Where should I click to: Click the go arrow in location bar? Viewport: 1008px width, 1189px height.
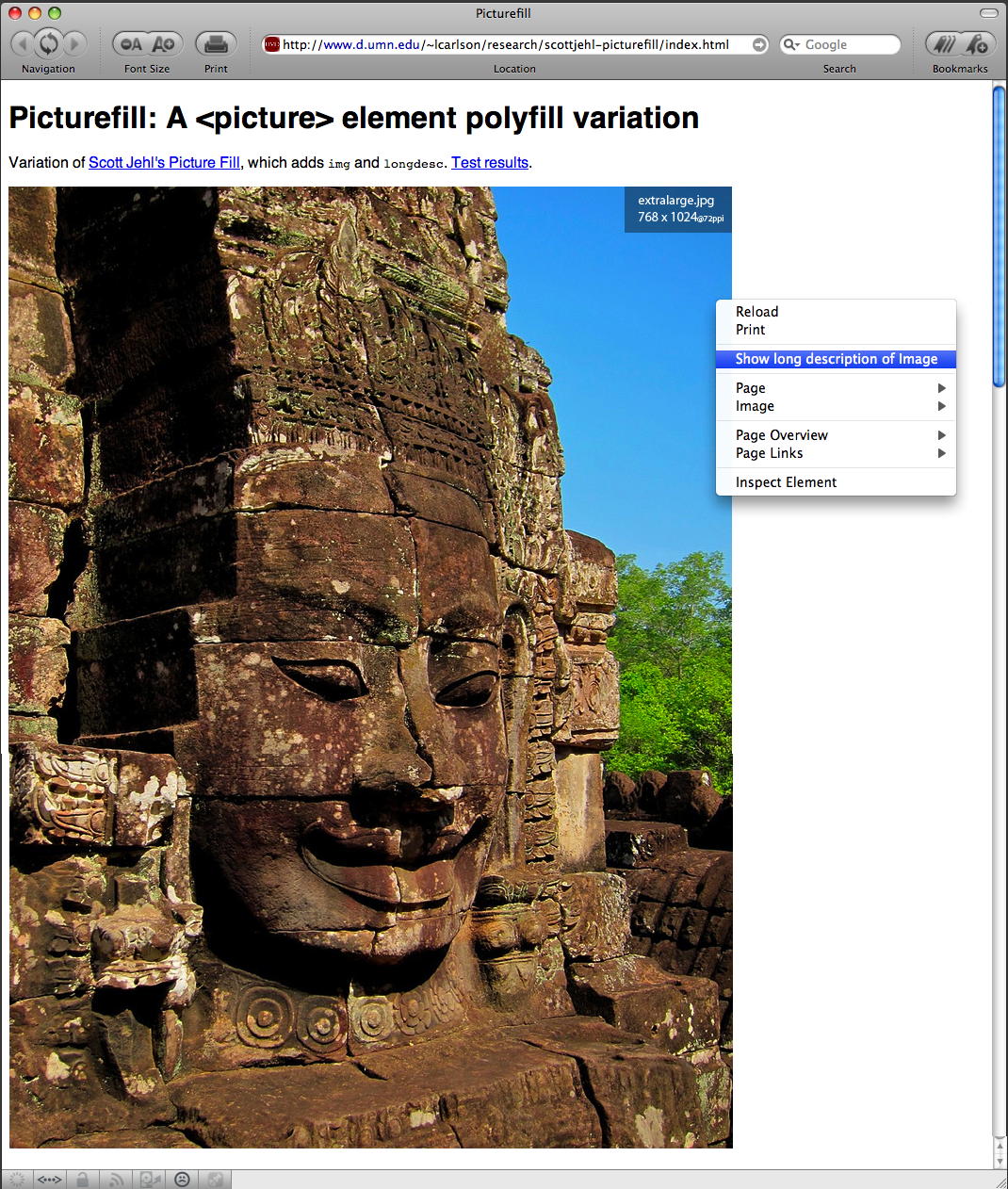point(759,44)
